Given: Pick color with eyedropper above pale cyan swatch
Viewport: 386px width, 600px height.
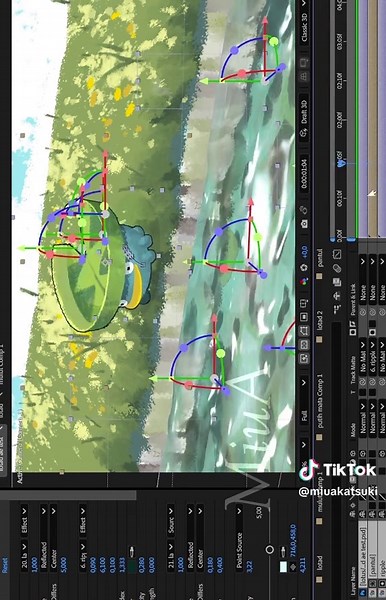Looking at the screenshot, I should (x=283, y=552).
